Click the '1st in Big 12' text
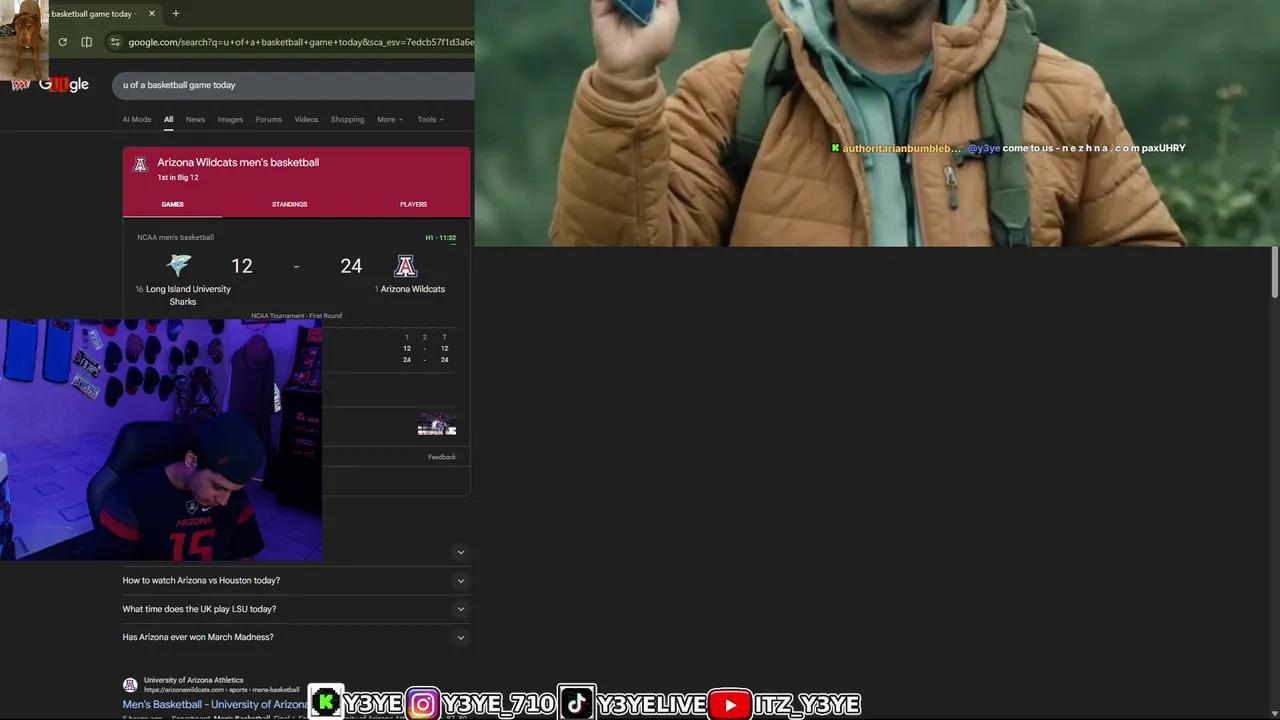Viewport: 1280px width, 720px height. point(178,178)
